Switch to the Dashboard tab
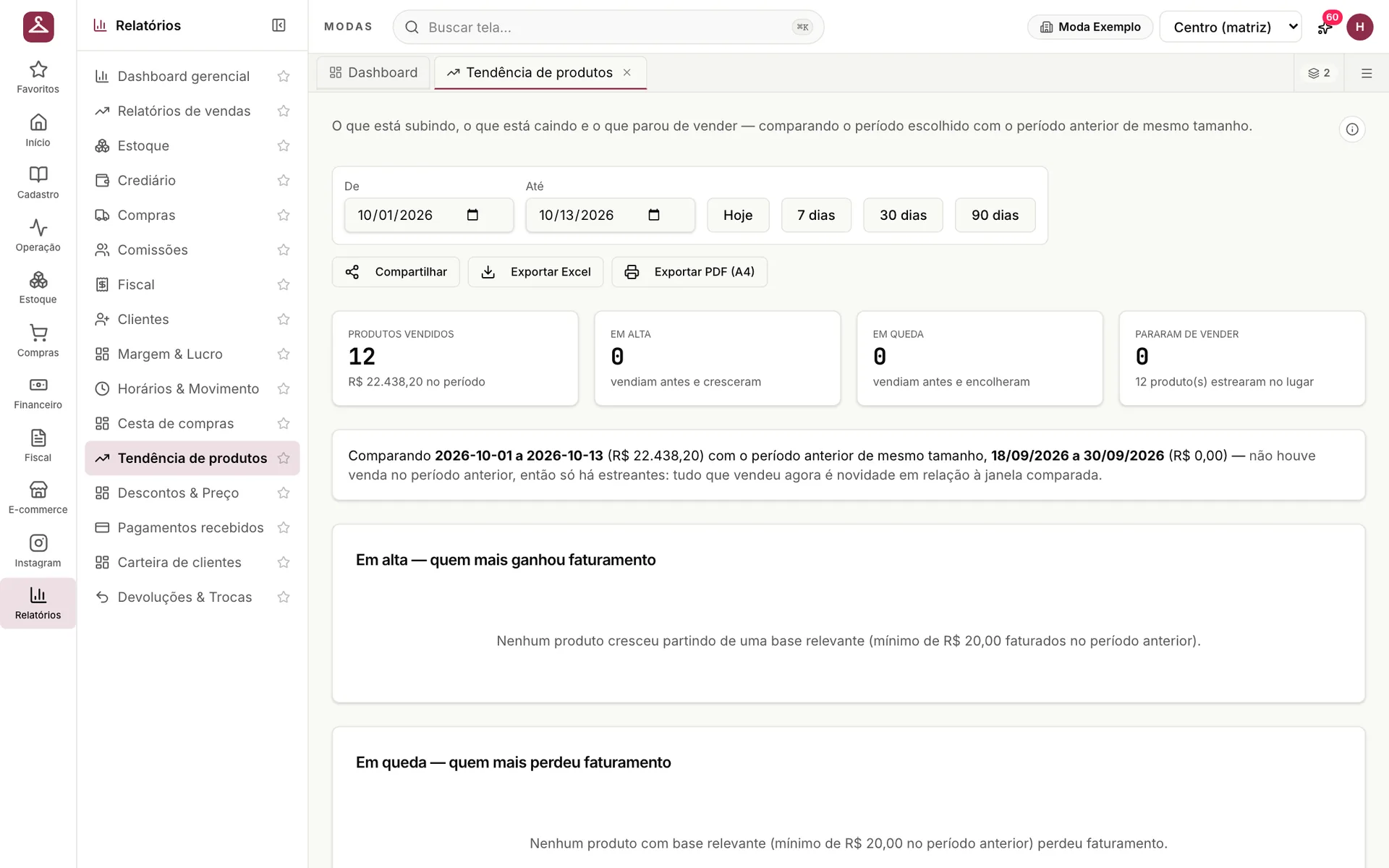Viewport: 1389px width, 868px height. (x=373, y=72)
